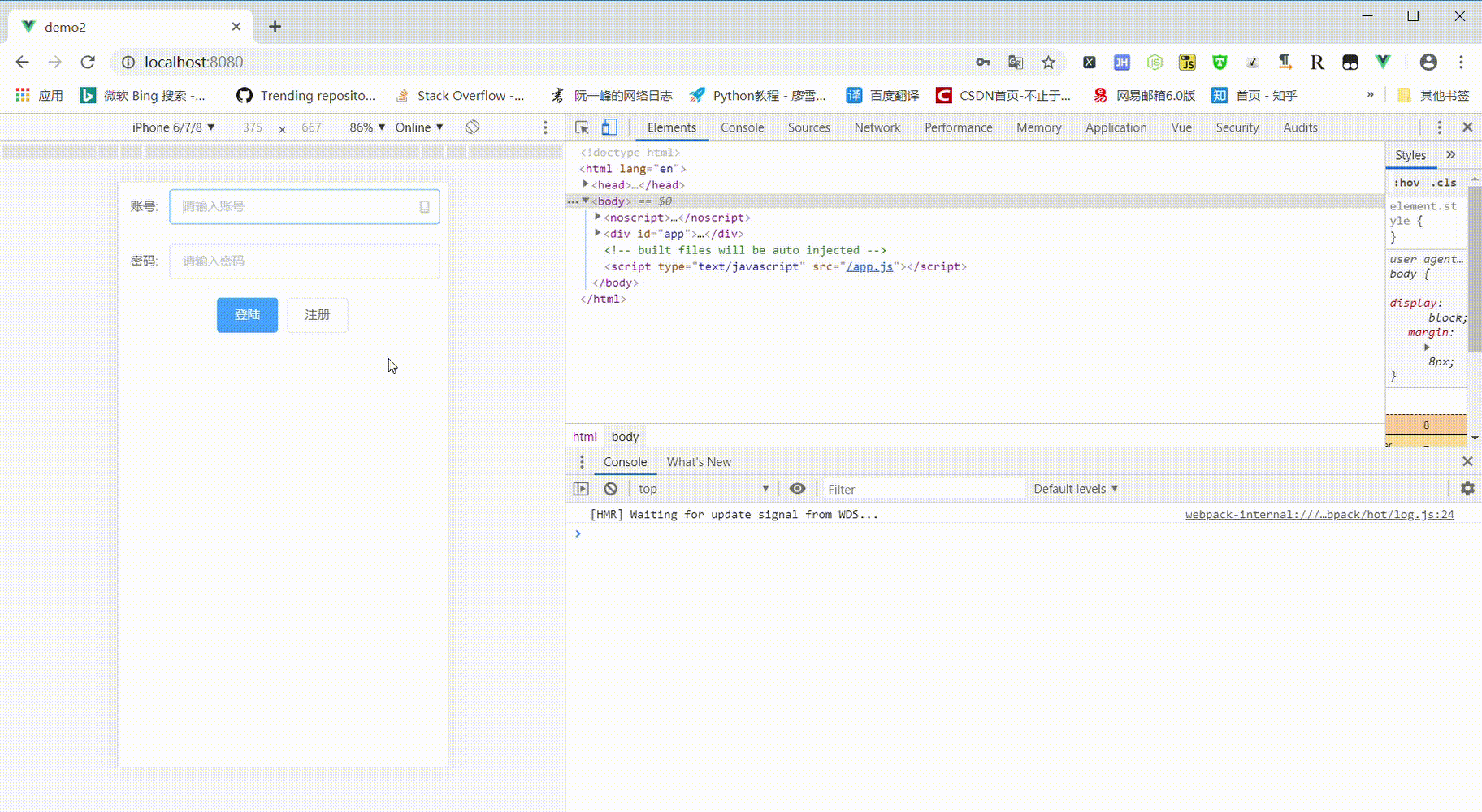Create a live expression with eye icon

coord(798,489)
